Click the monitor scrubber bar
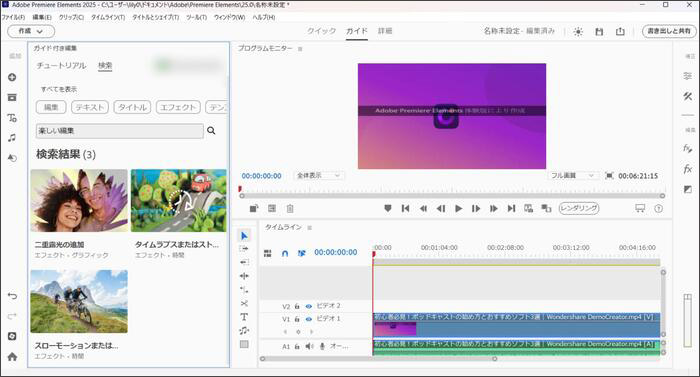The image size is (700, 377). click(x=451, y=196)
